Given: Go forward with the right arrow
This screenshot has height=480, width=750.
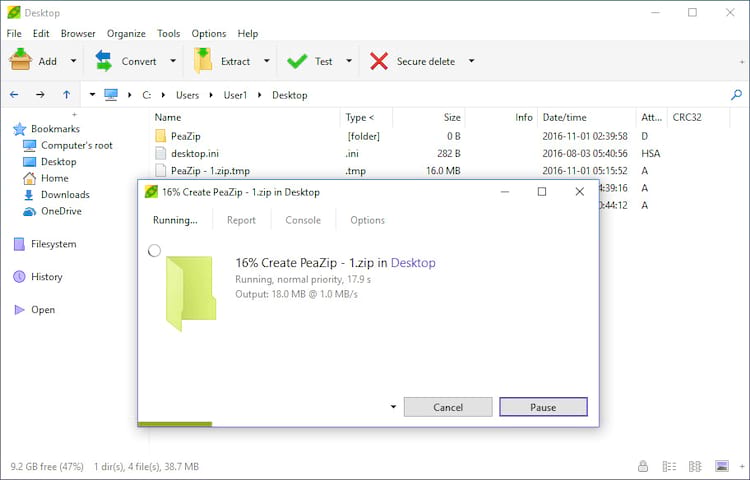Looking at the screenshot, I should pyautogui.click(x=40, y=95).
